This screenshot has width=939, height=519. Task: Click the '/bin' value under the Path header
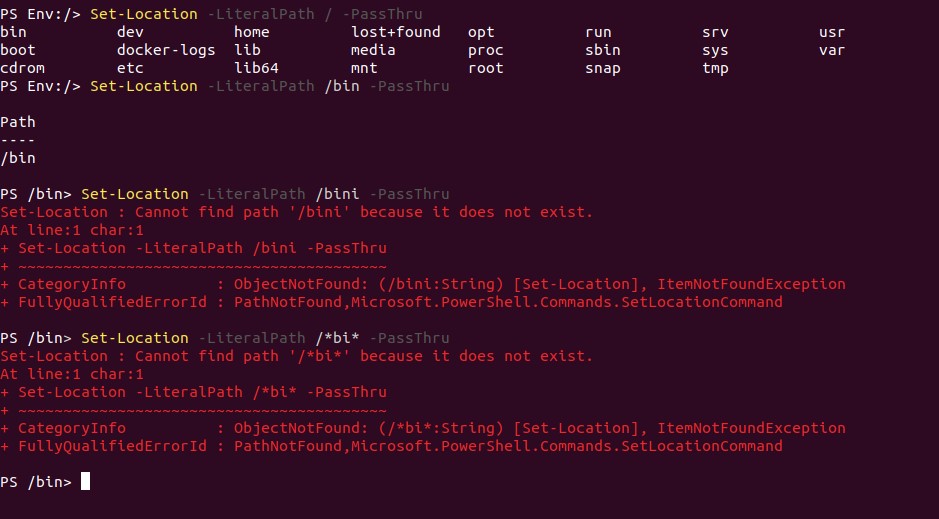pos(18,158)
